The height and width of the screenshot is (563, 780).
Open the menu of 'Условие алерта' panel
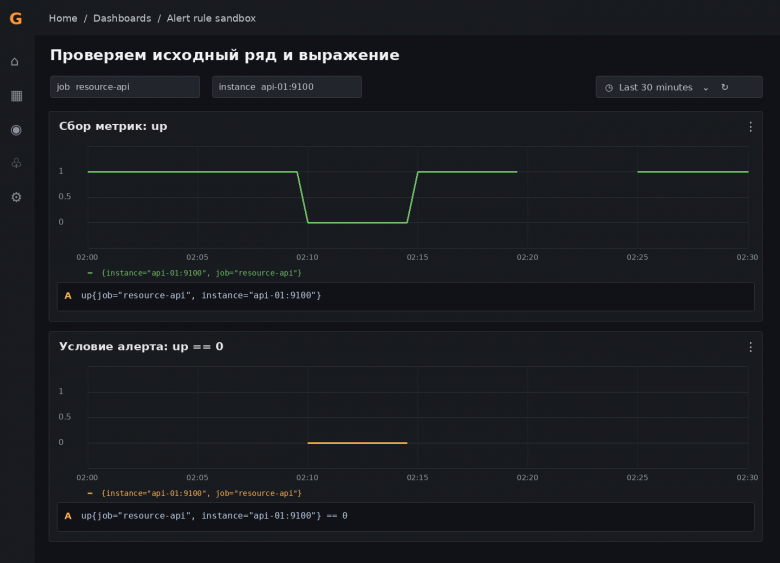click(x=750, y=347)
